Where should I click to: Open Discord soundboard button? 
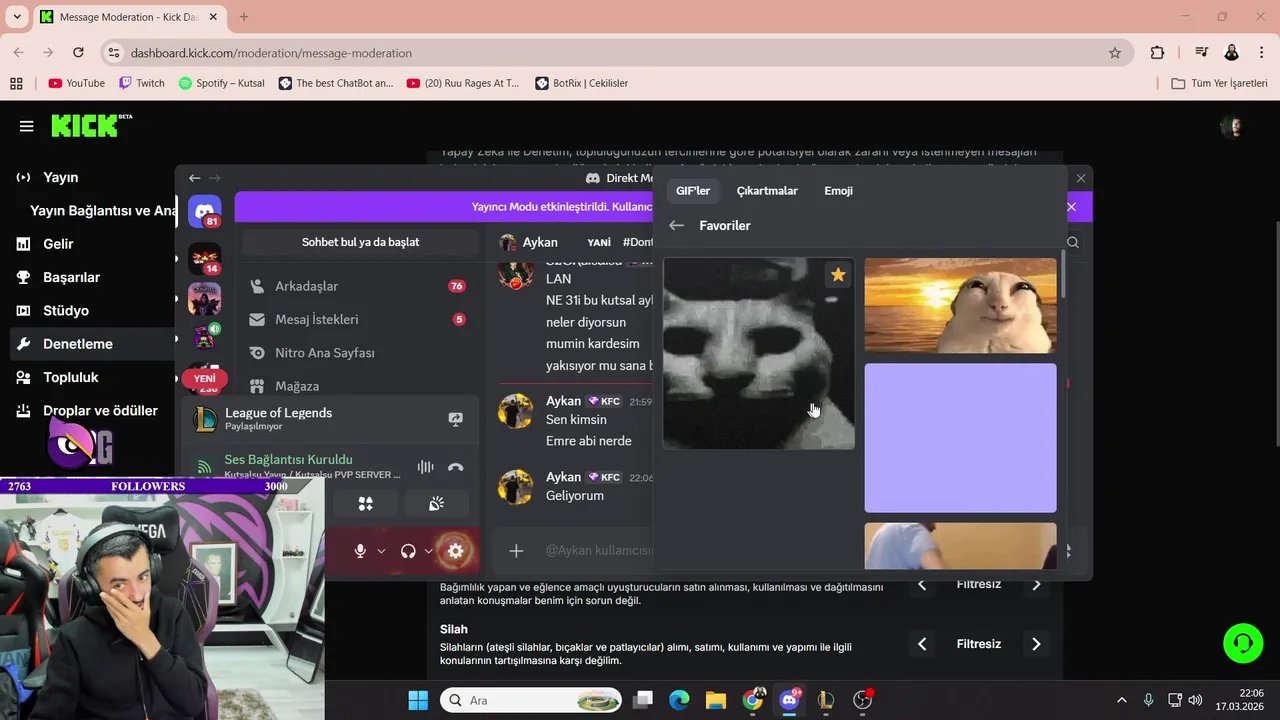point(436,504)
